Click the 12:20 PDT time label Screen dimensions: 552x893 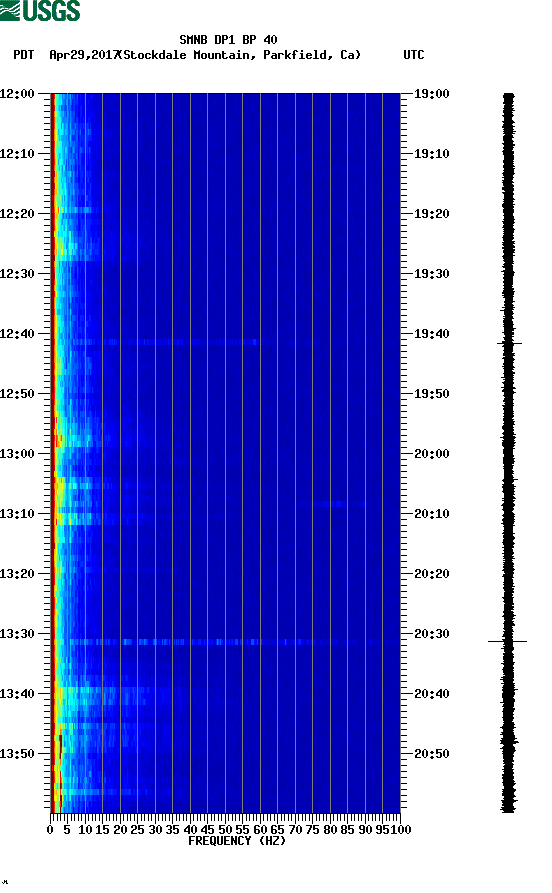tap(18, 214)
